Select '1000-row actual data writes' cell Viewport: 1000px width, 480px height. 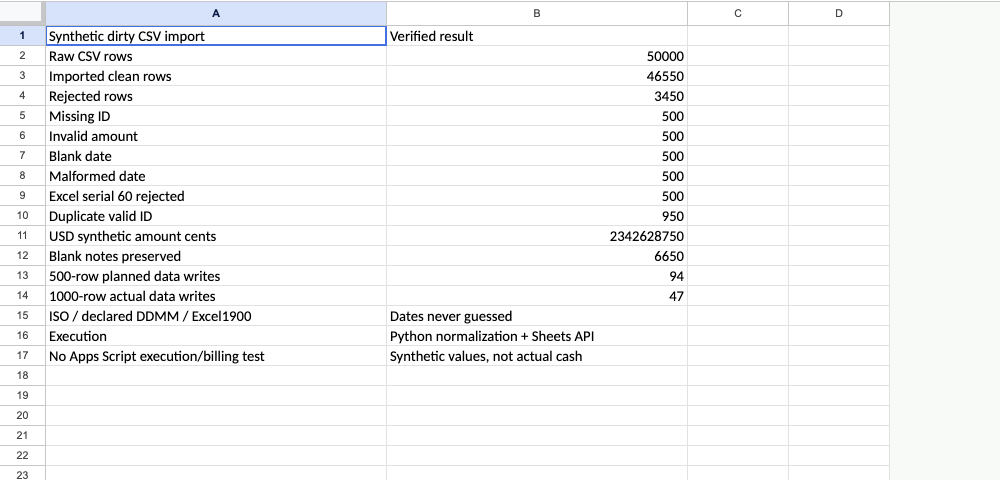pos(216,296)
